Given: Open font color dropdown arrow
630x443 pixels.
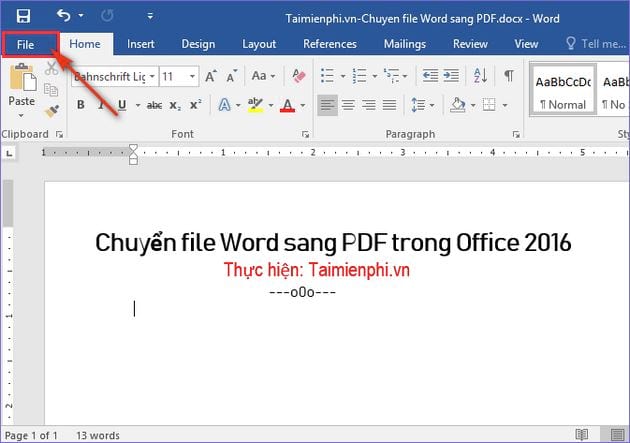Looking at the screenshot, I should [303, 106].
